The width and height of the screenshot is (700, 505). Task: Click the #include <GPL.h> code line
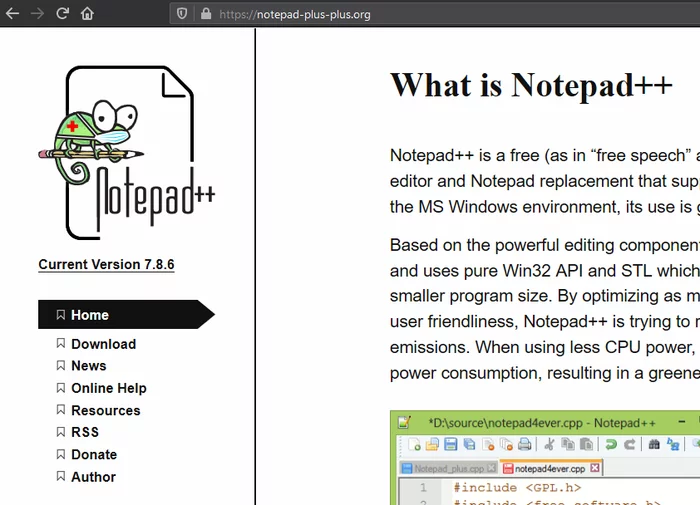point(517,488)
